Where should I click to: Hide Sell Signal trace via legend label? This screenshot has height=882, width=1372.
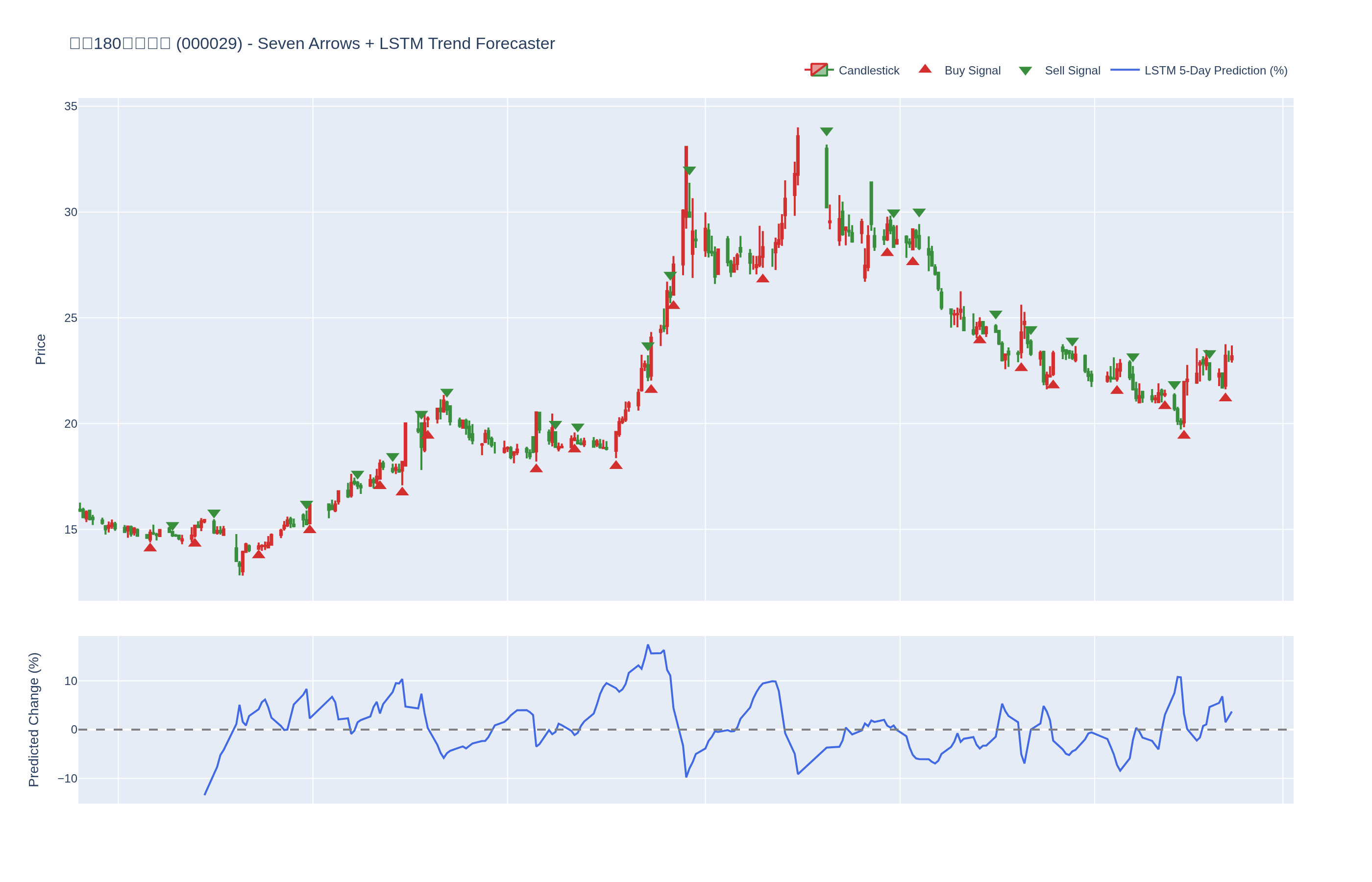point(1072,71)
